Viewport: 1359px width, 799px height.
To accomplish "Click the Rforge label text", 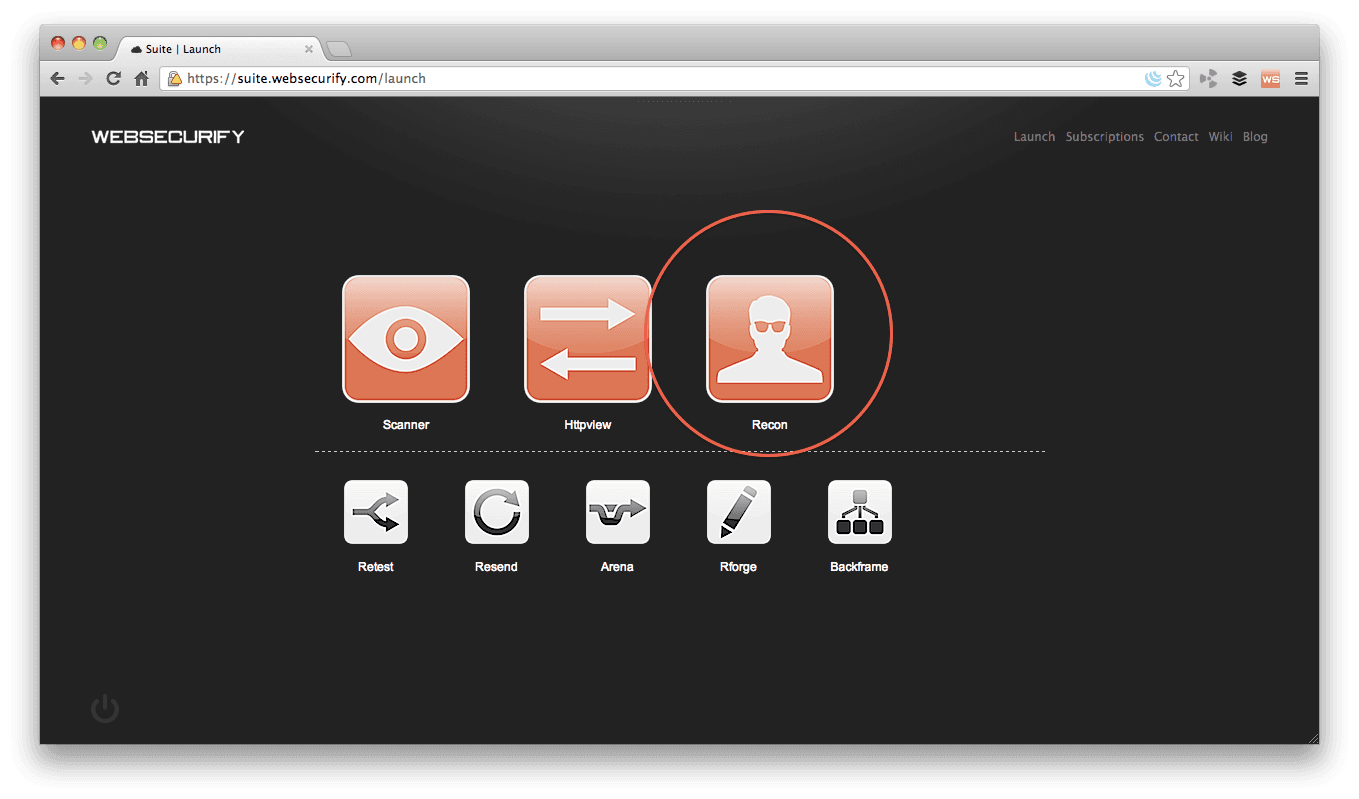I will [739, 567].
